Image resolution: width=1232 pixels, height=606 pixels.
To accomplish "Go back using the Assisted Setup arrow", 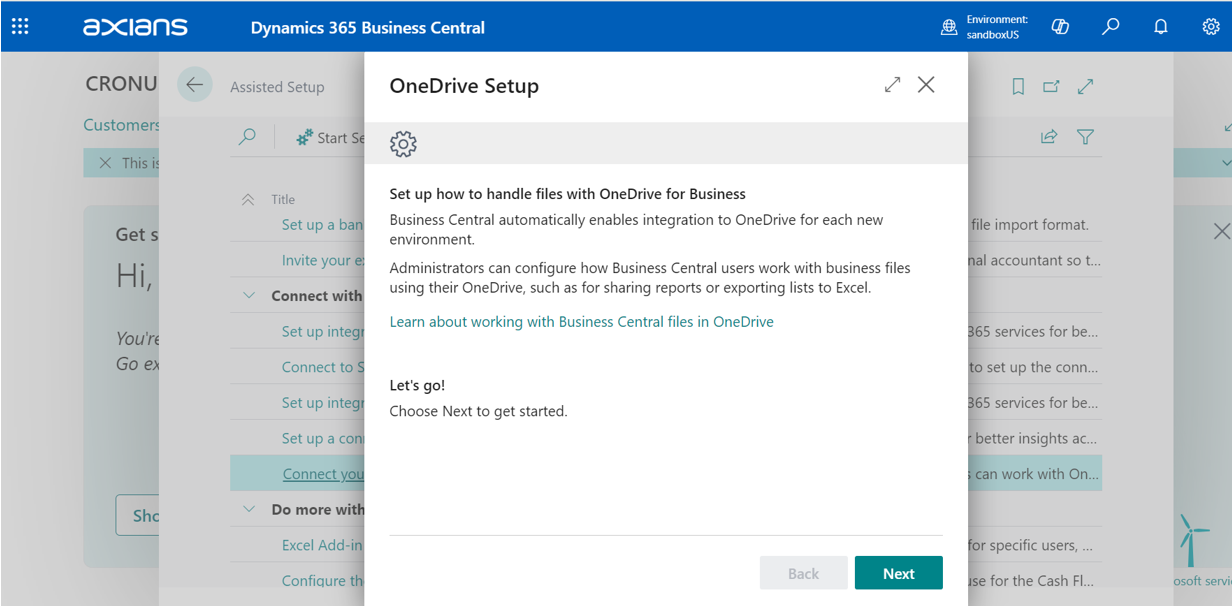I will point(194,85).
